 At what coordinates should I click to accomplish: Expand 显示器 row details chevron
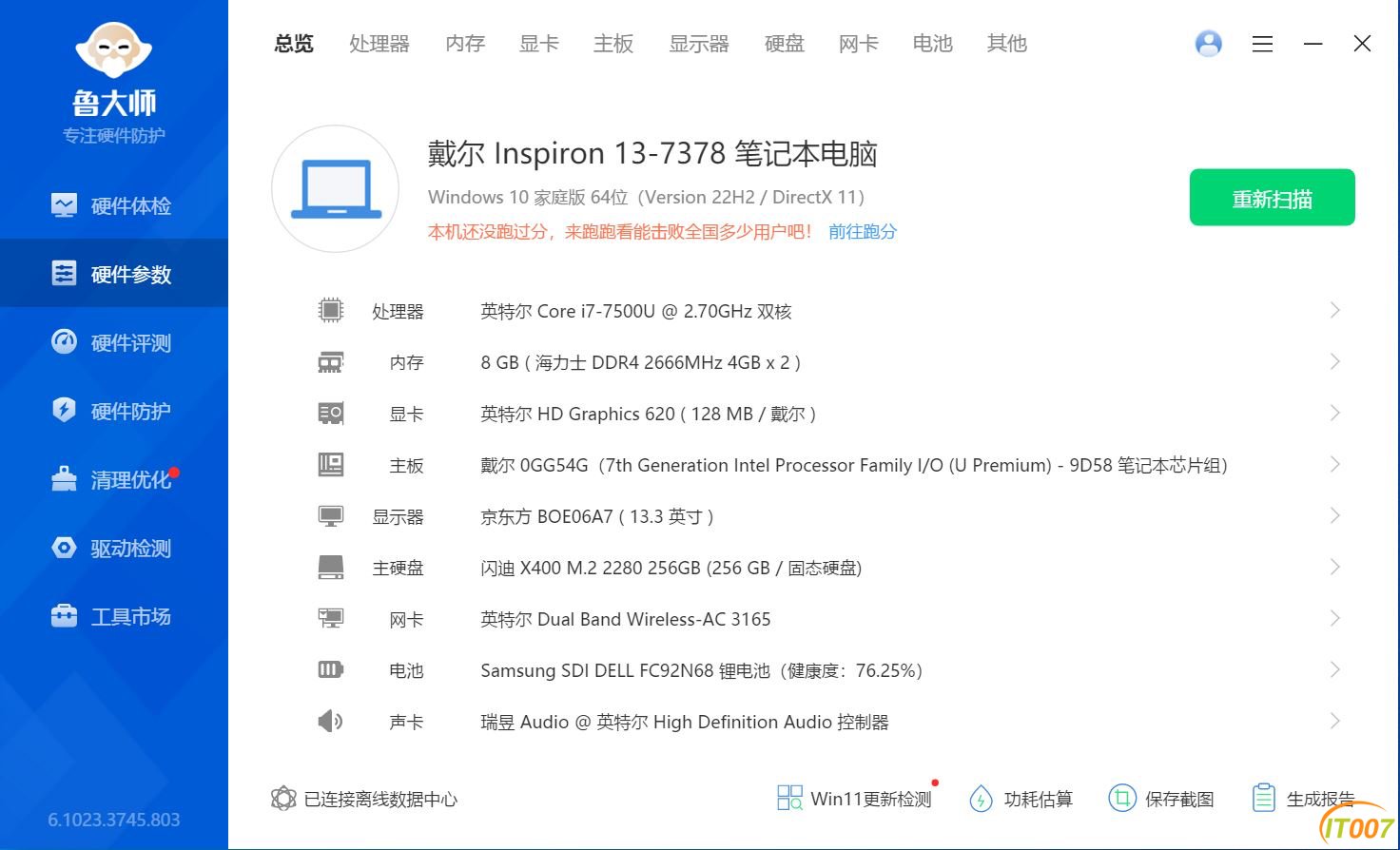click(x=1335, y=515)
